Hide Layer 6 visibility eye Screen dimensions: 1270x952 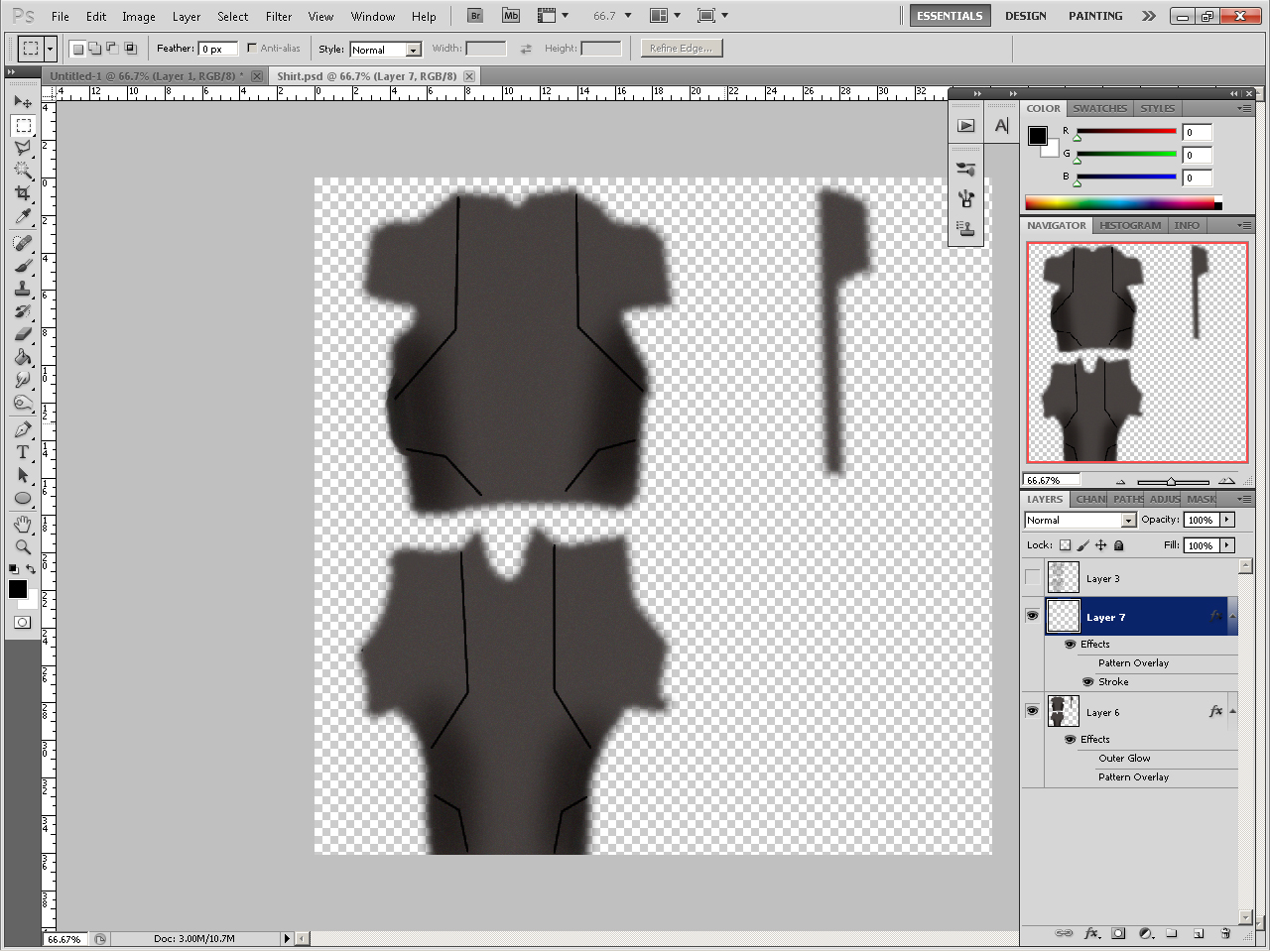[x=1033, y=711]
